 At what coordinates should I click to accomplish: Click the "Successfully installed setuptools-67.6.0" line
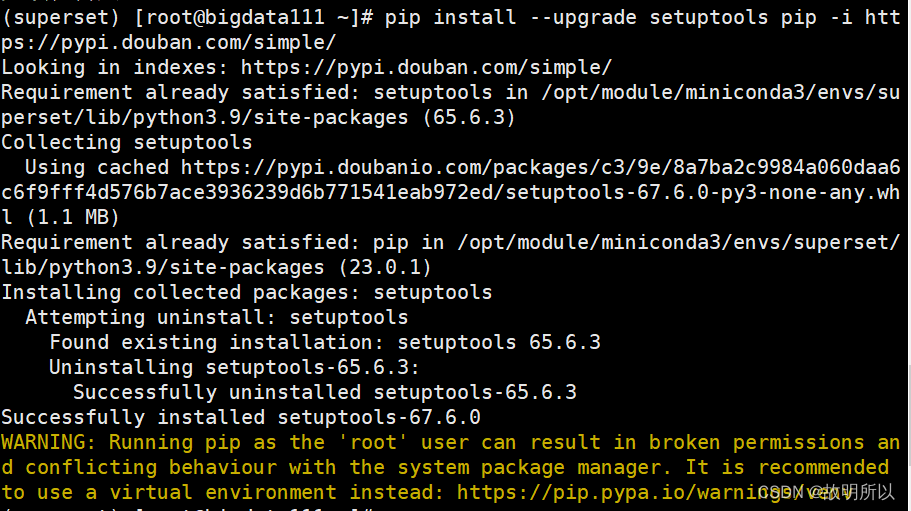click(240, 417)
